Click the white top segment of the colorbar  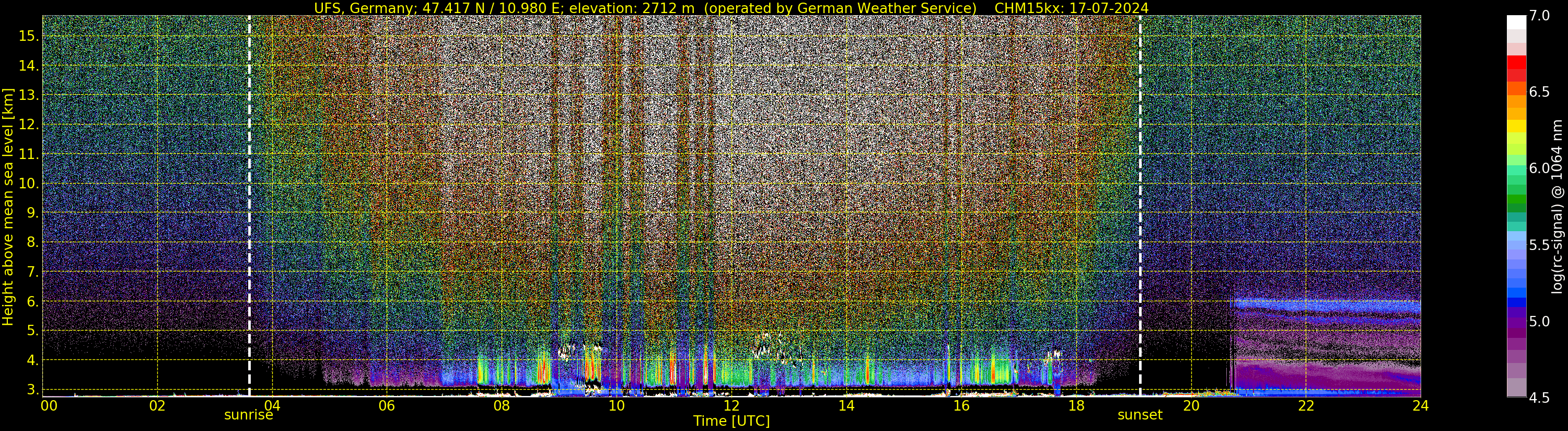[1516, 22]
